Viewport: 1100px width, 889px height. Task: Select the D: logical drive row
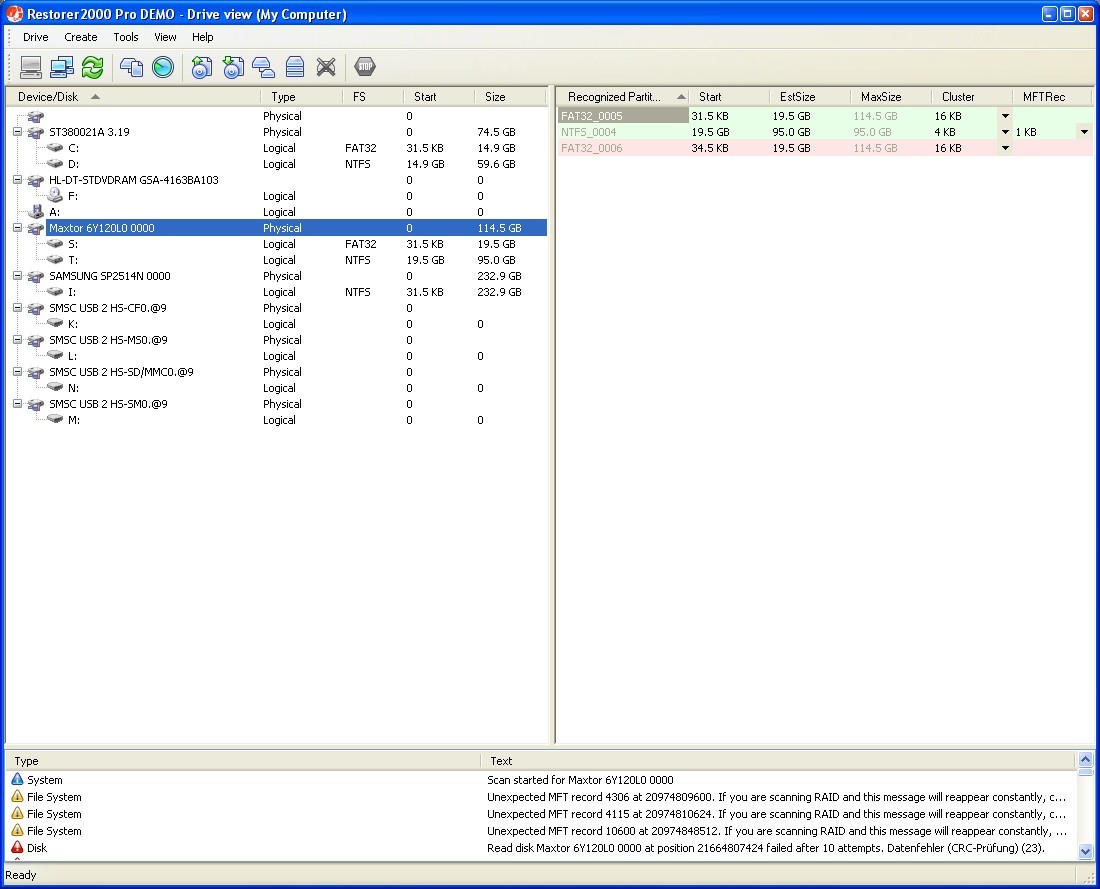point(276,164)
